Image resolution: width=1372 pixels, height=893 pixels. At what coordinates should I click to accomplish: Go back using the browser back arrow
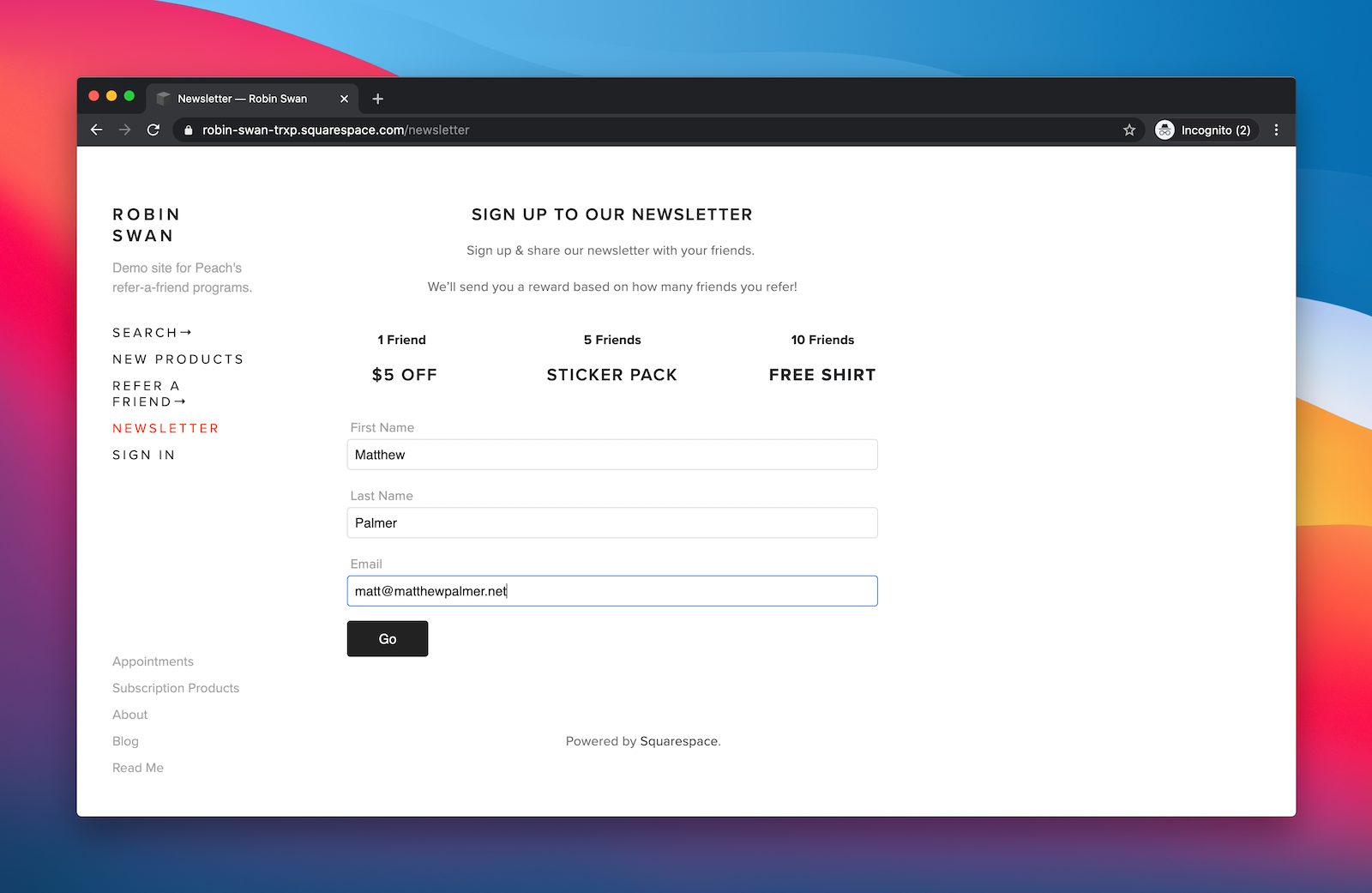(x=96, y=130)
